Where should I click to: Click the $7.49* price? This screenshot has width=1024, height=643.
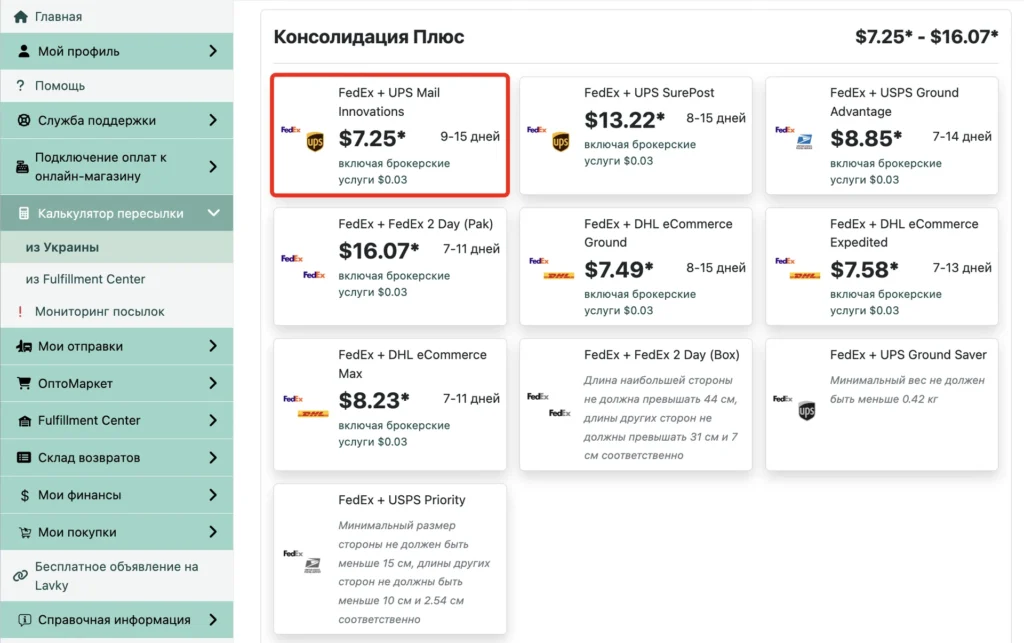(618, 270)
